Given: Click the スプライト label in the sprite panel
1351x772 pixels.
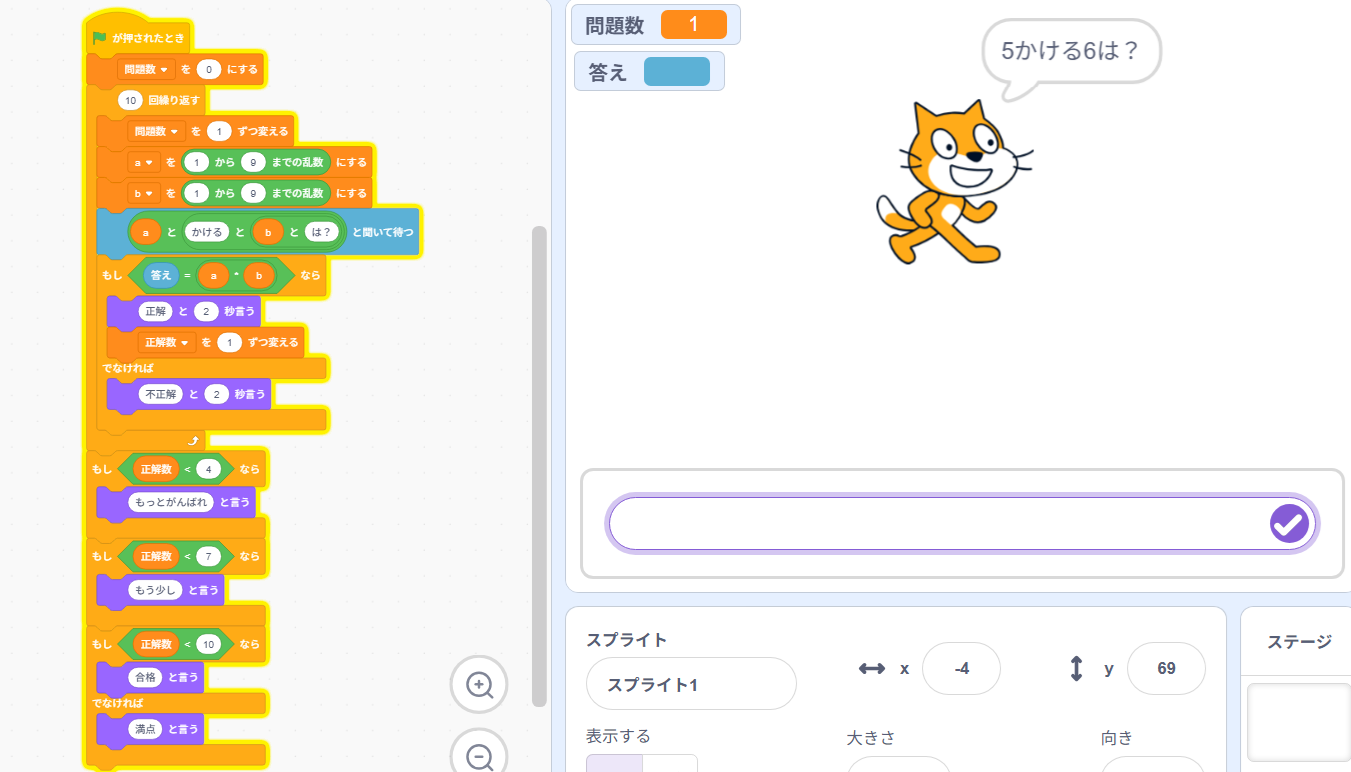Looking at the screenshot, I should tap(626, 640).
